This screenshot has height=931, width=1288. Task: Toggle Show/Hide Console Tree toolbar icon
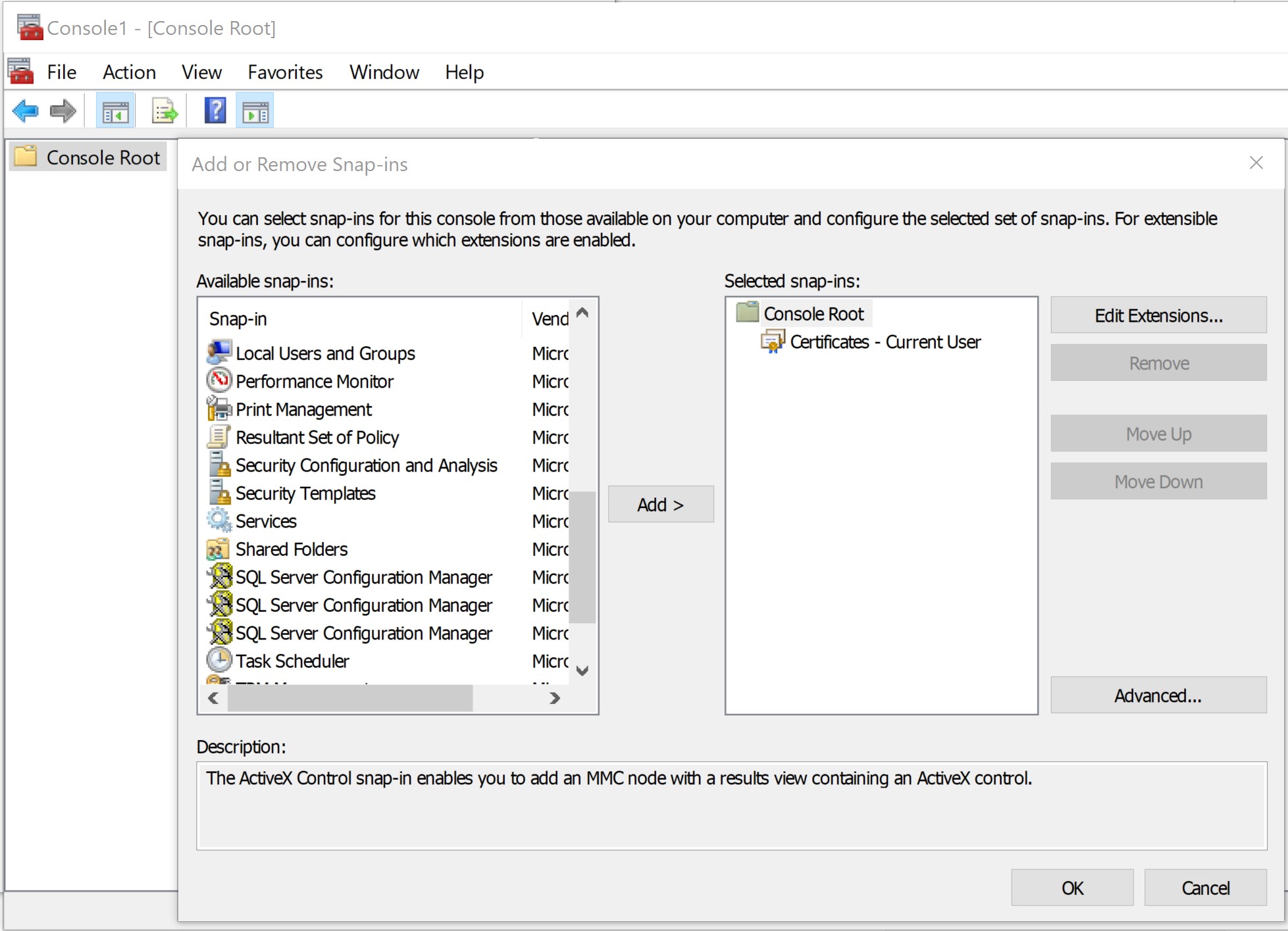116,111
